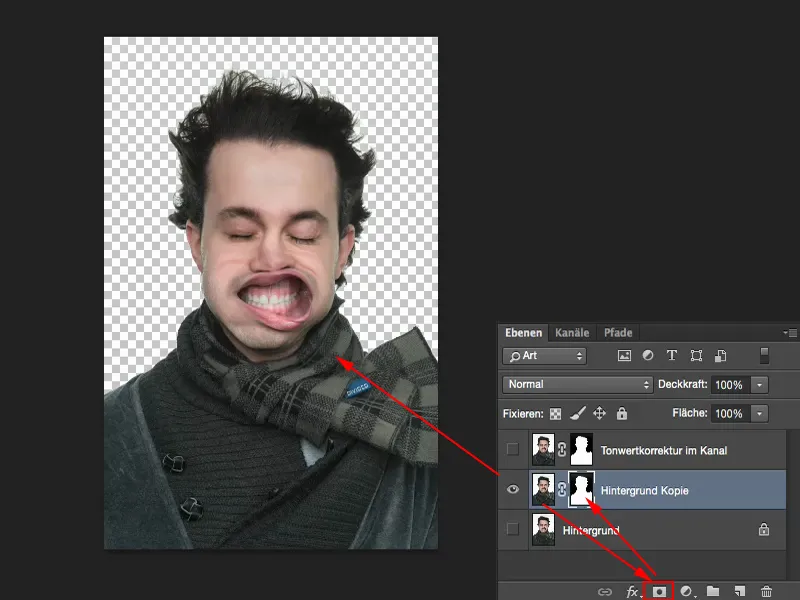Select Tonwertkorrektur im Kanal layer mask thumbnail

581,449
